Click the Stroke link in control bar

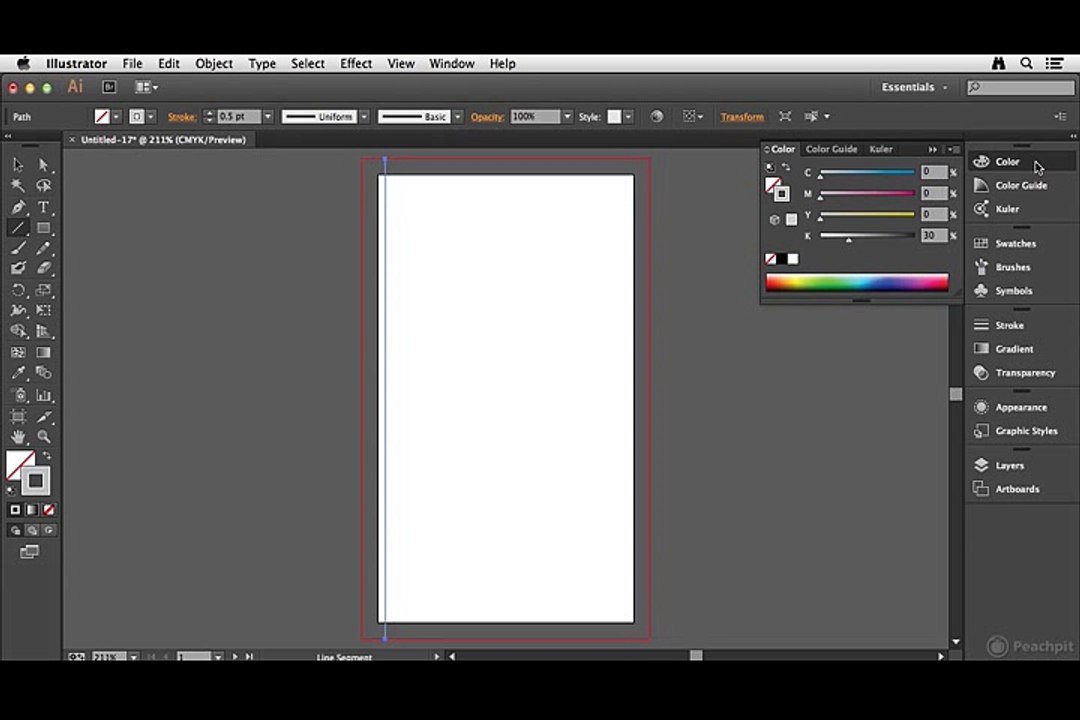coord(182,116)
